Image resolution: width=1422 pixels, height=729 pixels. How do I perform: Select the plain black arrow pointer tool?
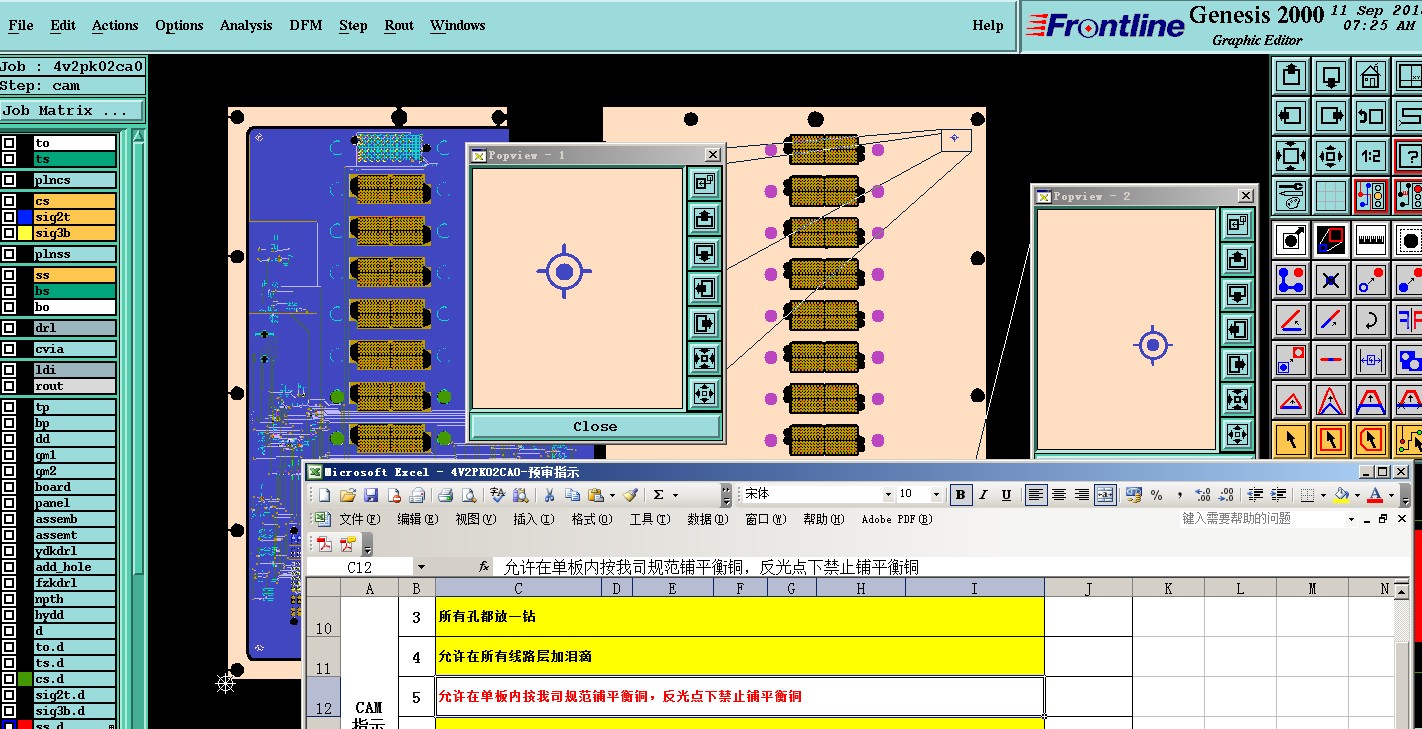pos(1291,439)
